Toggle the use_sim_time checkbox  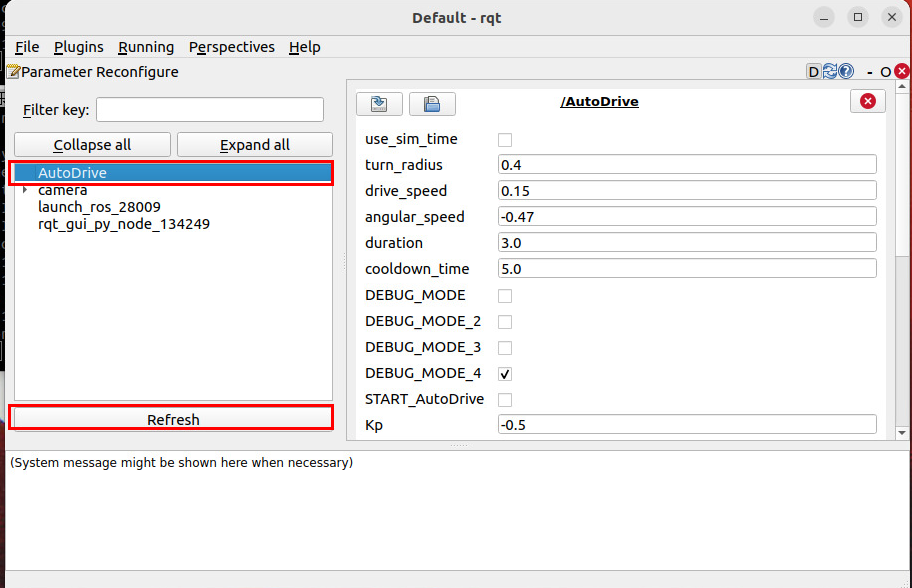pos(505,140)
